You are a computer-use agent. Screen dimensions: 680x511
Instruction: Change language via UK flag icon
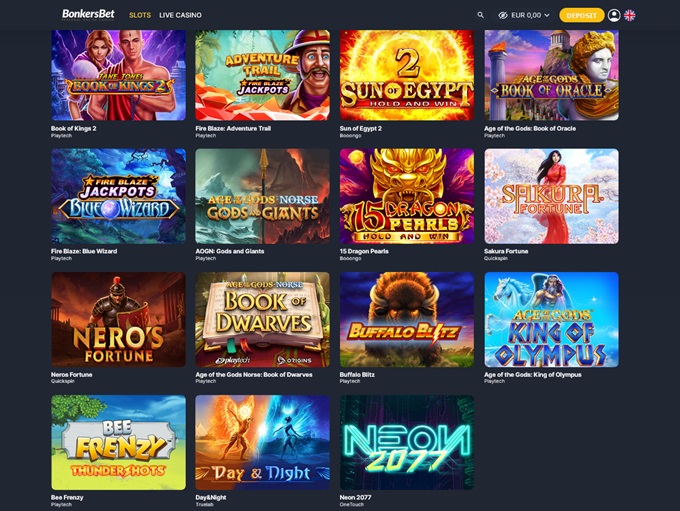point(630,15)
